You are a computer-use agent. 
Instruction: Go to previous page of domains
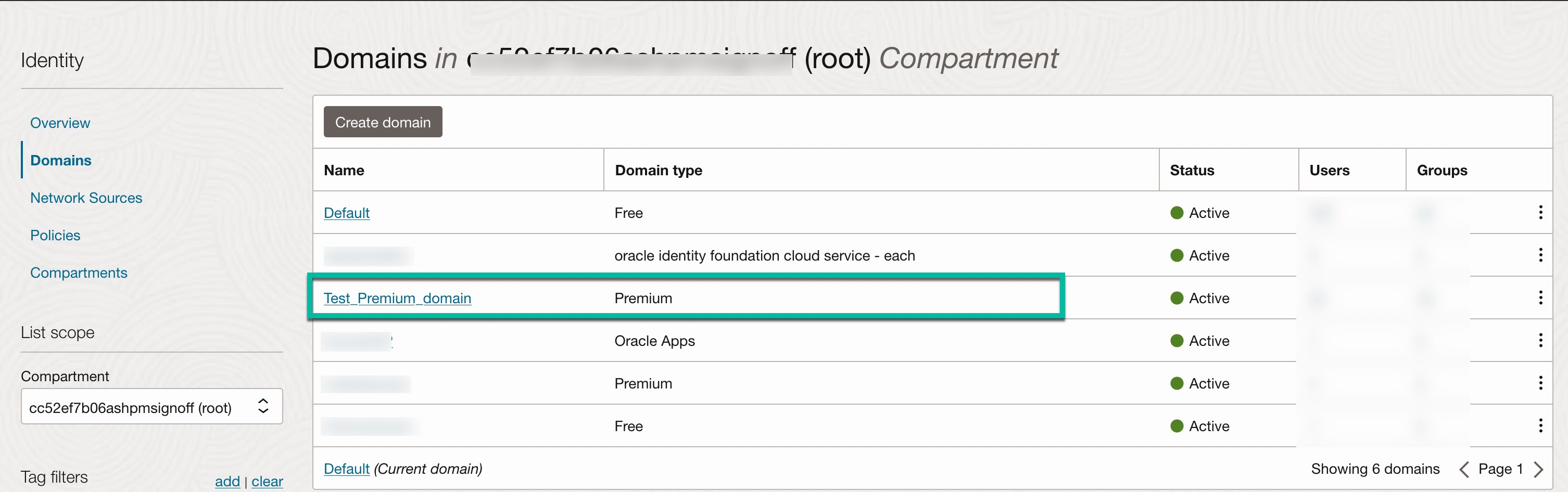click(x=1464, y=469)
